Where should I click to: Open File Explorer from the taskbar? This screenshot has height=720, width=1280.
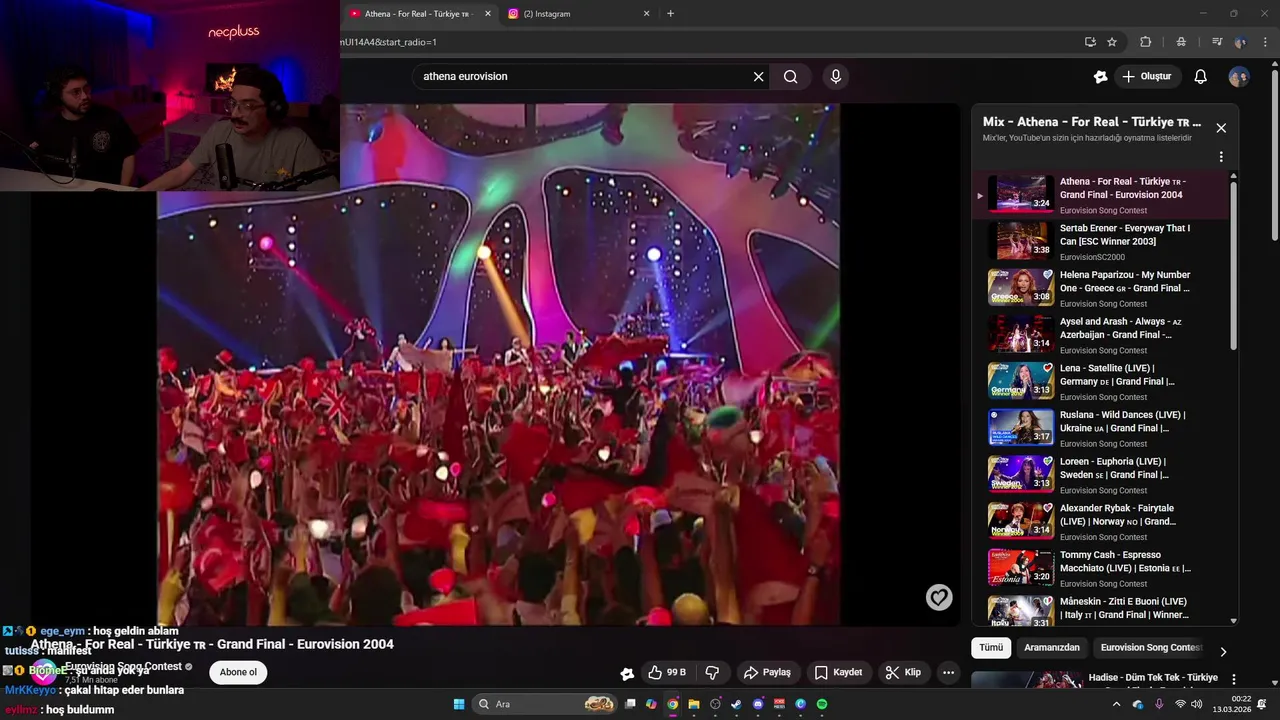point(693,704)
